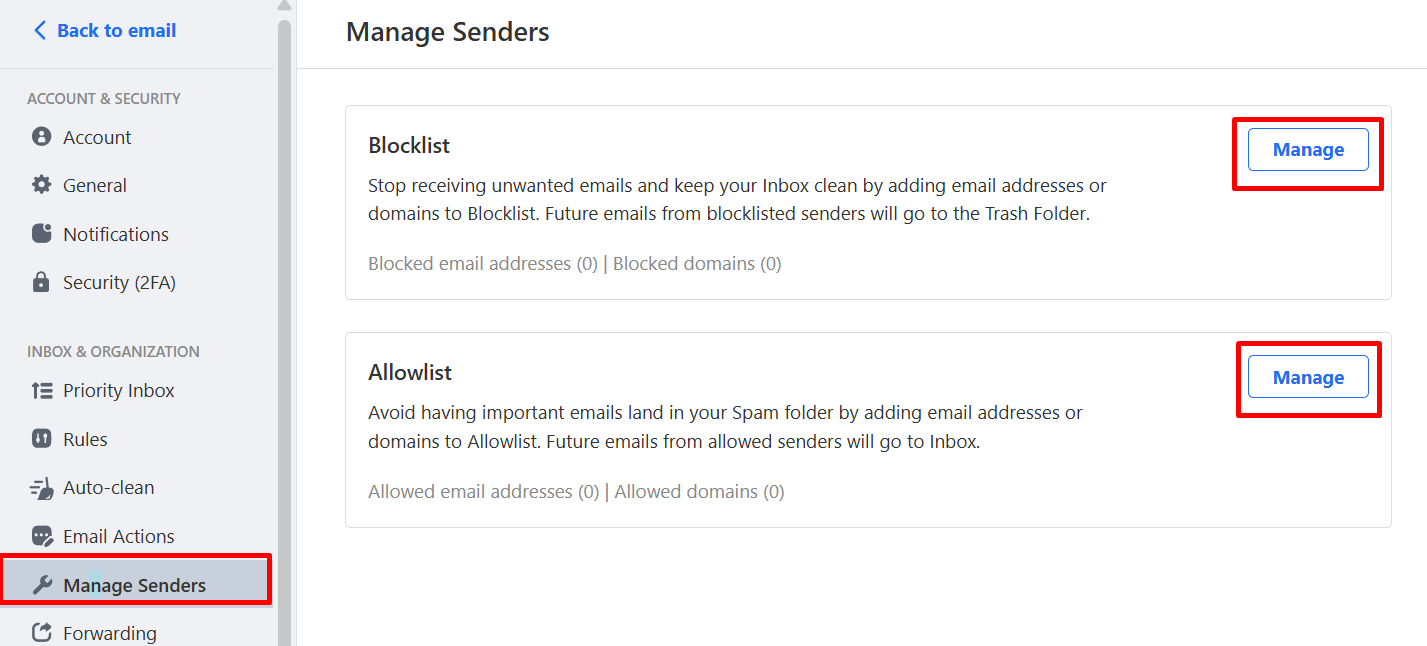Click the sidebar scroll-up arrow
This screenshot has height=646, width=1427.
284,6
